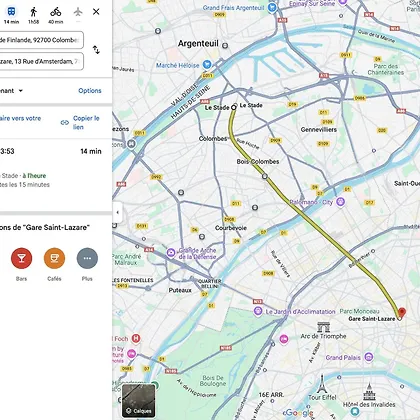
Task: Open the departure time dropdown
Action: click(x=12, y=91)
